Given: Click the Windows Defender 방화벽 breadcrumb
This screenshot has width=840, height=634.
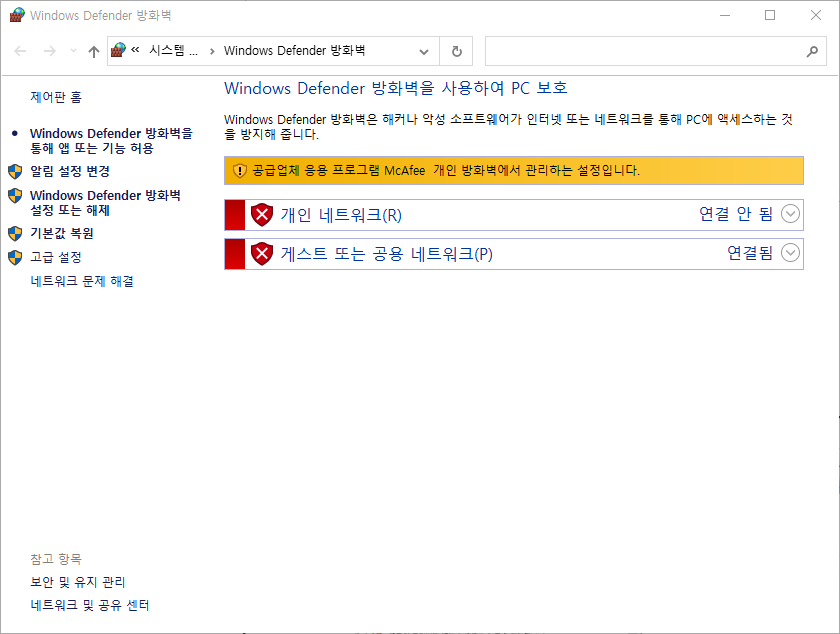Looking at the screenshot, I should [294, 50].
